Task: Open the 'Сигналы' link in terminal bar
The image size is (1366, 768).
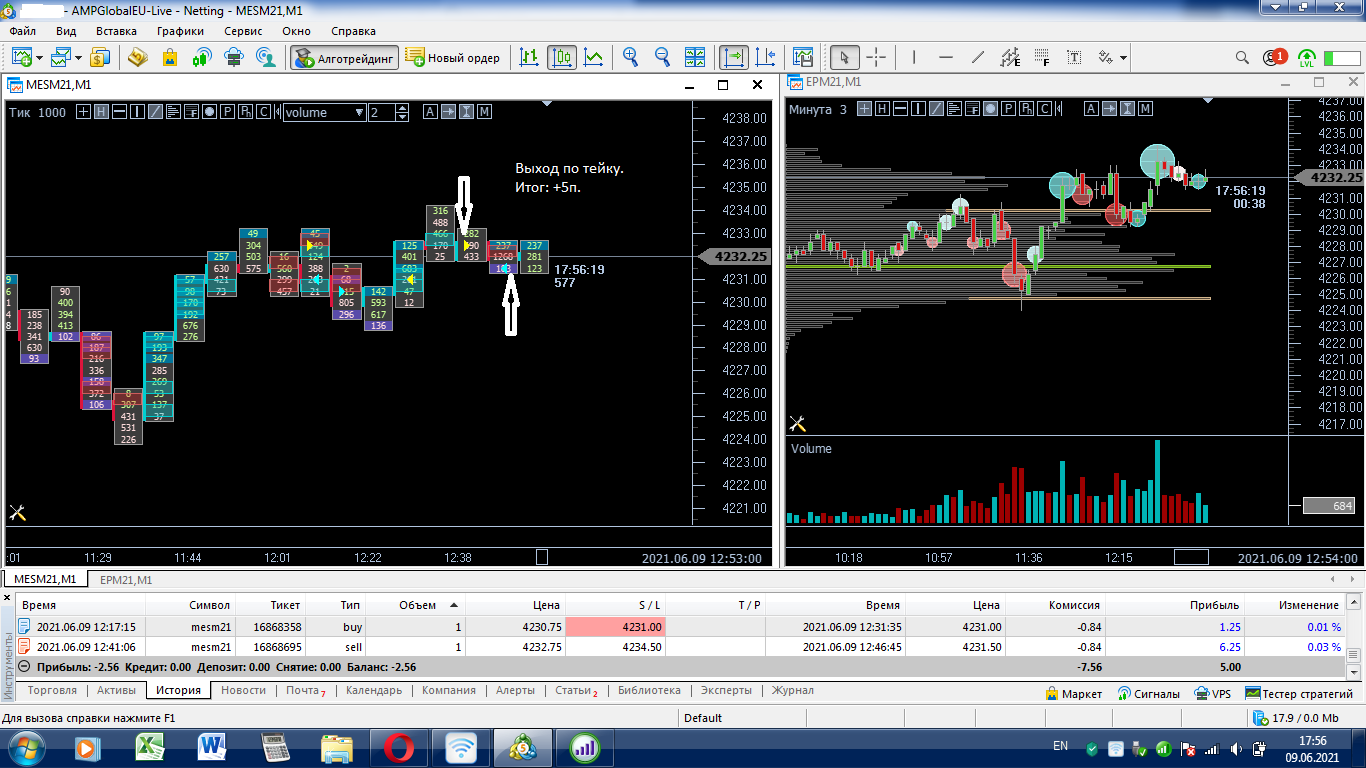Action: pos(1149,693)
